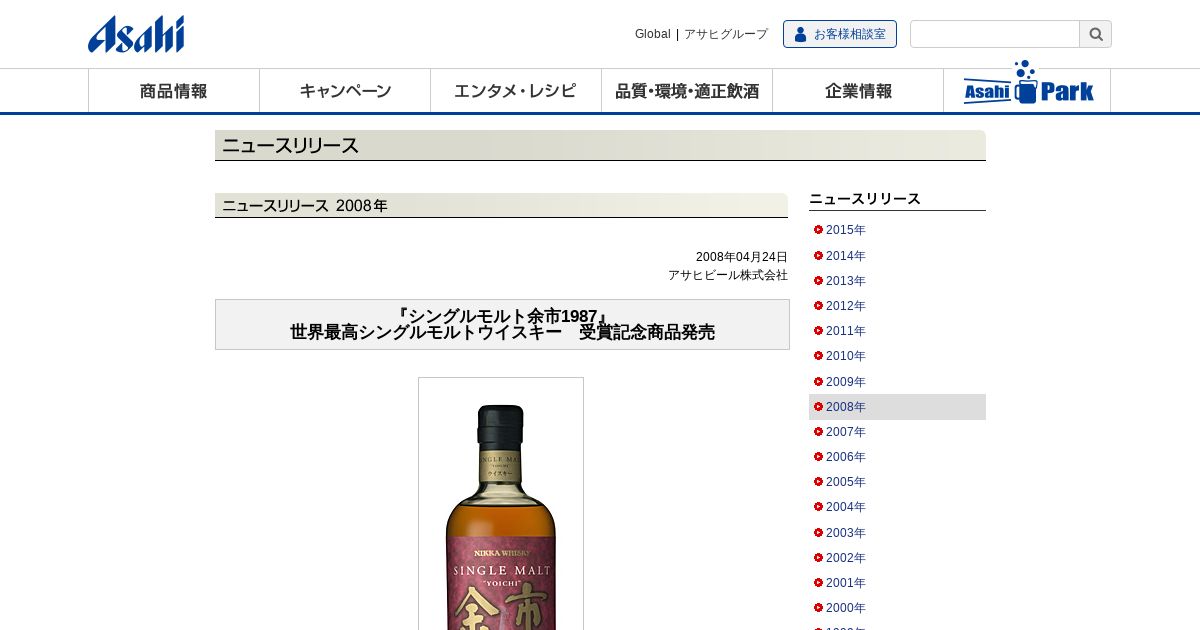The width and height of the screenshot is (1200, 630).
Task: Open 2002年 news releases
Action: coord(846,558)
